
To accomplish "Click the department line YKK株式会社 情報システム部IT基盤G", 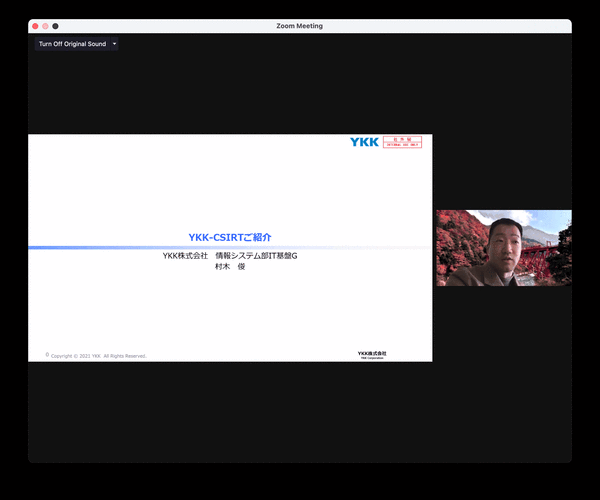I will tap(230, 256).
